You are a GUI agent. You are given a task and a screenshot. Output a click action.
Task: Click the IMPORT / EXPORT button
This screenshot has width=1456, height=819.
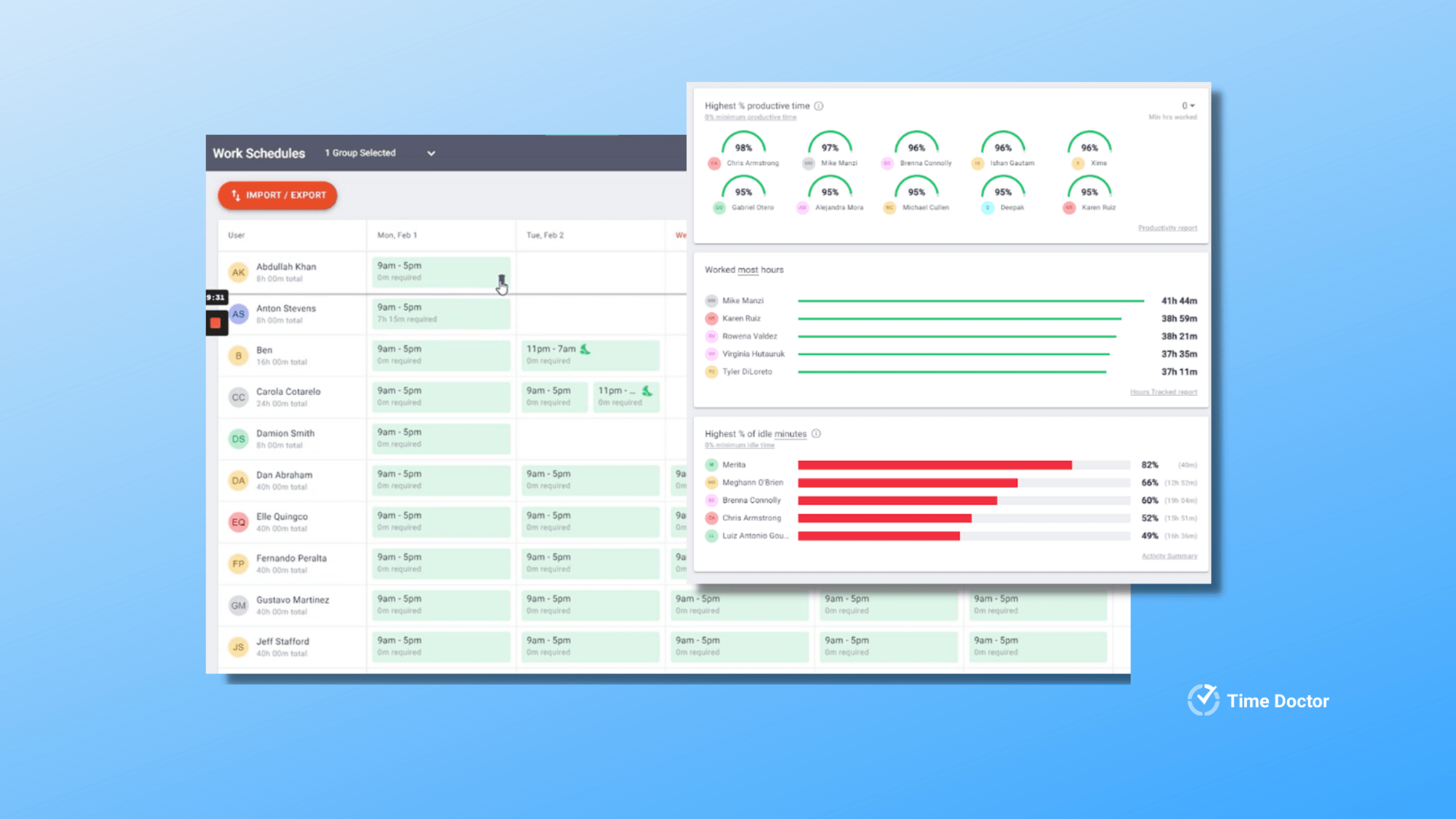coord(278,195)
